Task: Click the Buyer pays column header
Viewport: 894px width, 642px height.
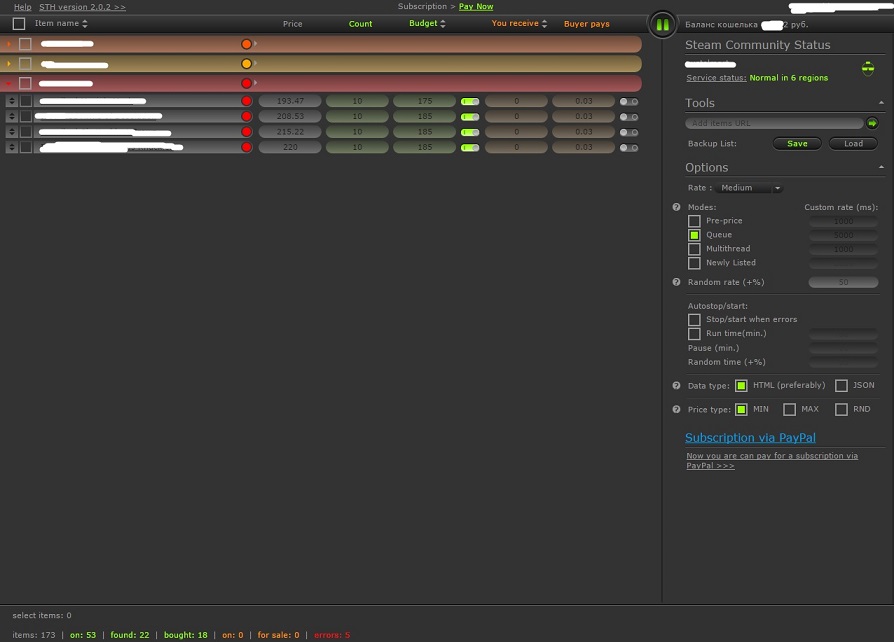Action: coord(587,24)
